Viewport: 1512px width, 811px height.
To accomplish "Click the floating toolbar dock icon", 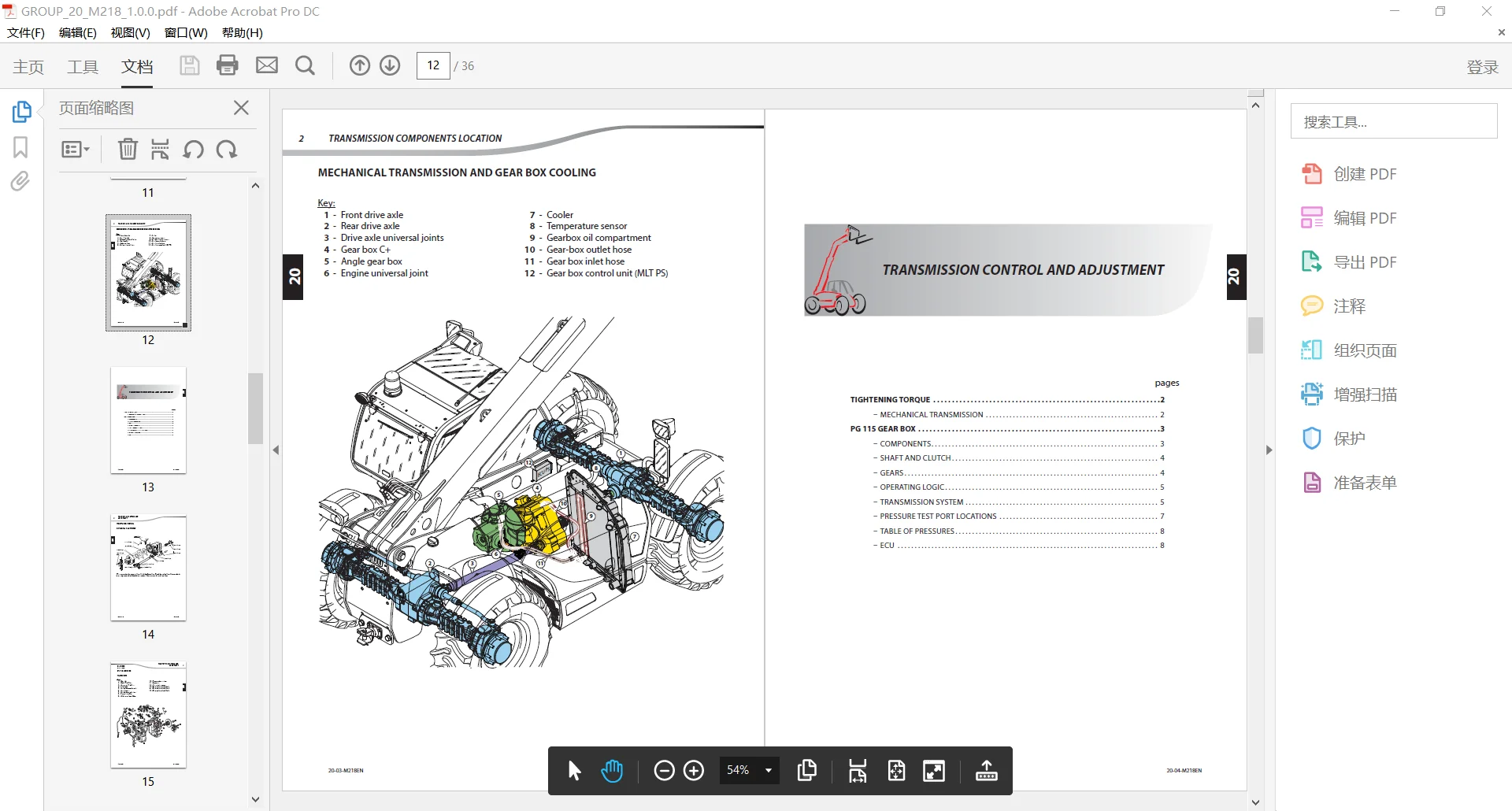I will click(986, 771).
